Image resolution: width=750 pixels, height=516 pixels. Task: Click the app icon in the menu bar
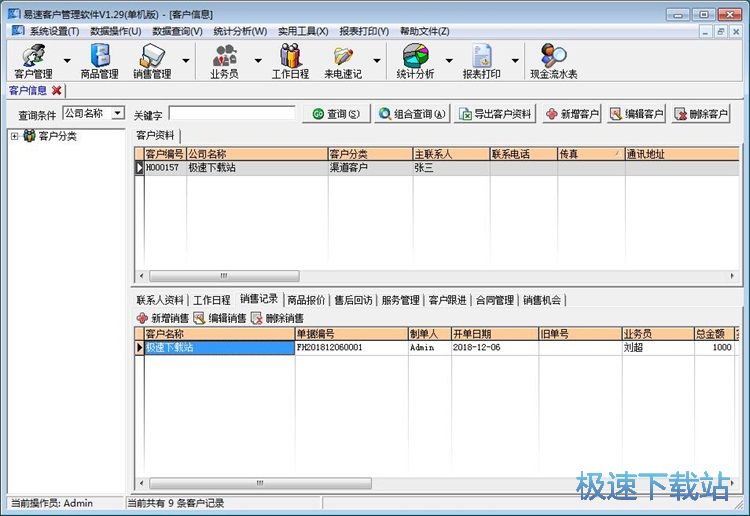coord(18,31)
